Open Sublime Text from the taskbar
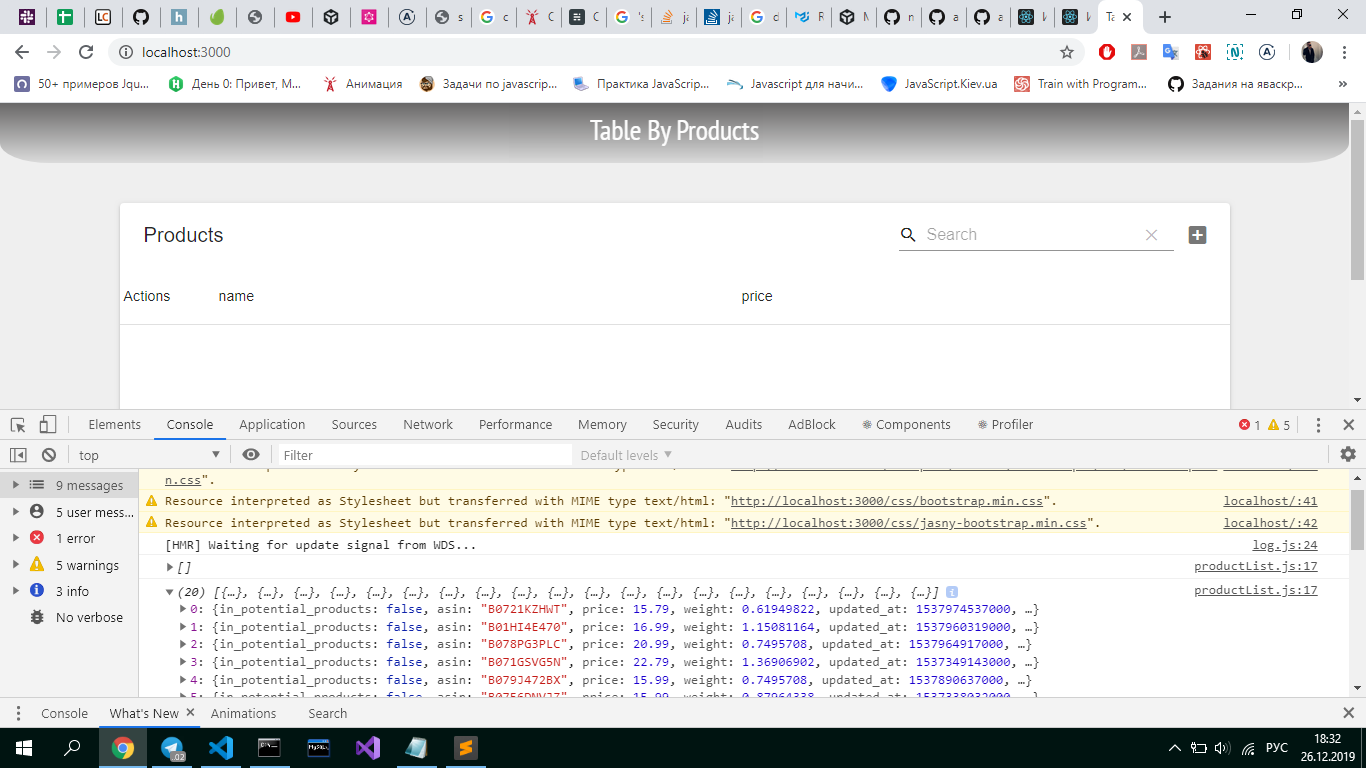Image resolution: width=1366 pixels, height=768 pixels. tap(466, 747)
